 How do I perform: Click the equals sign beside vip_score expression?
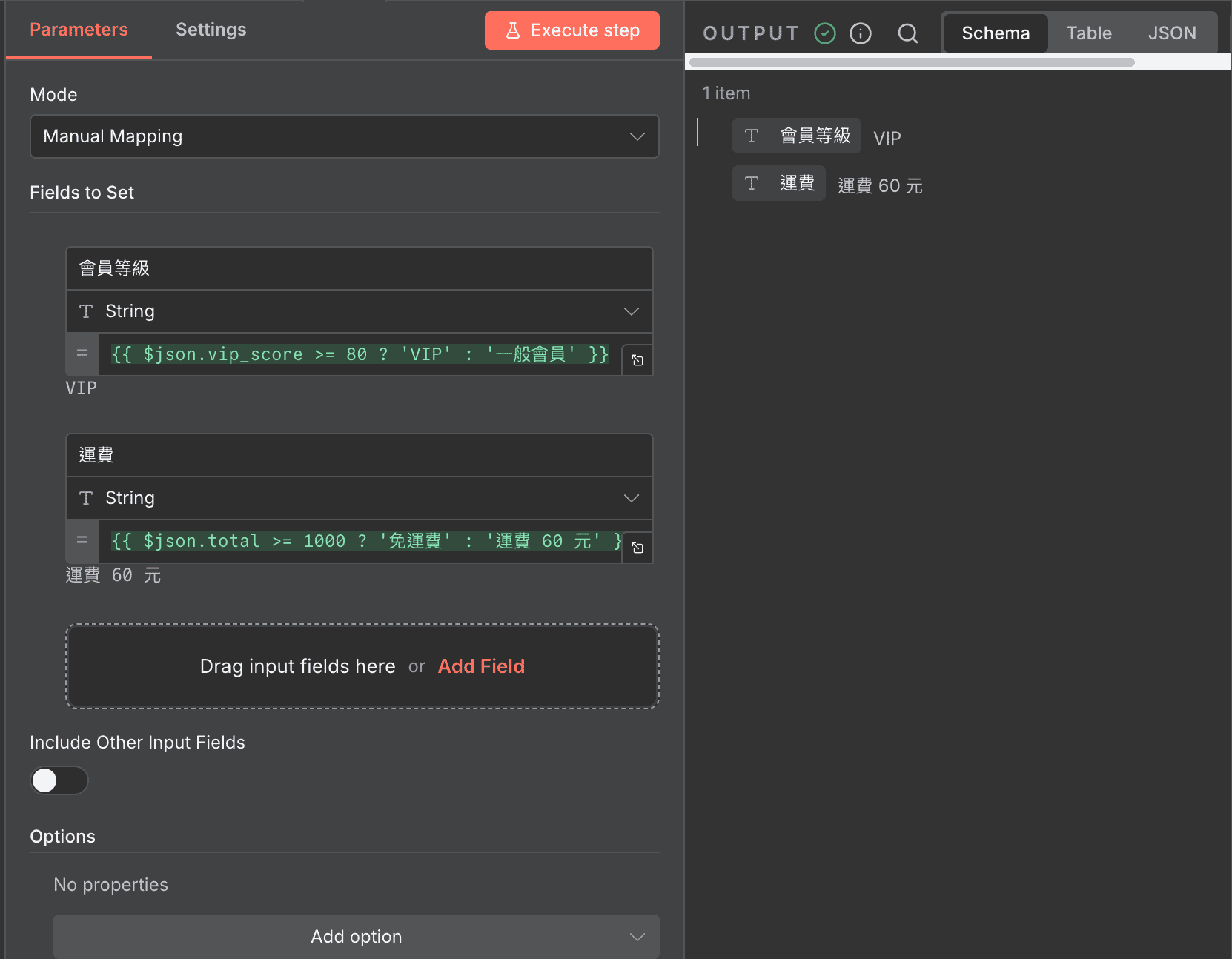pos(82,354)
